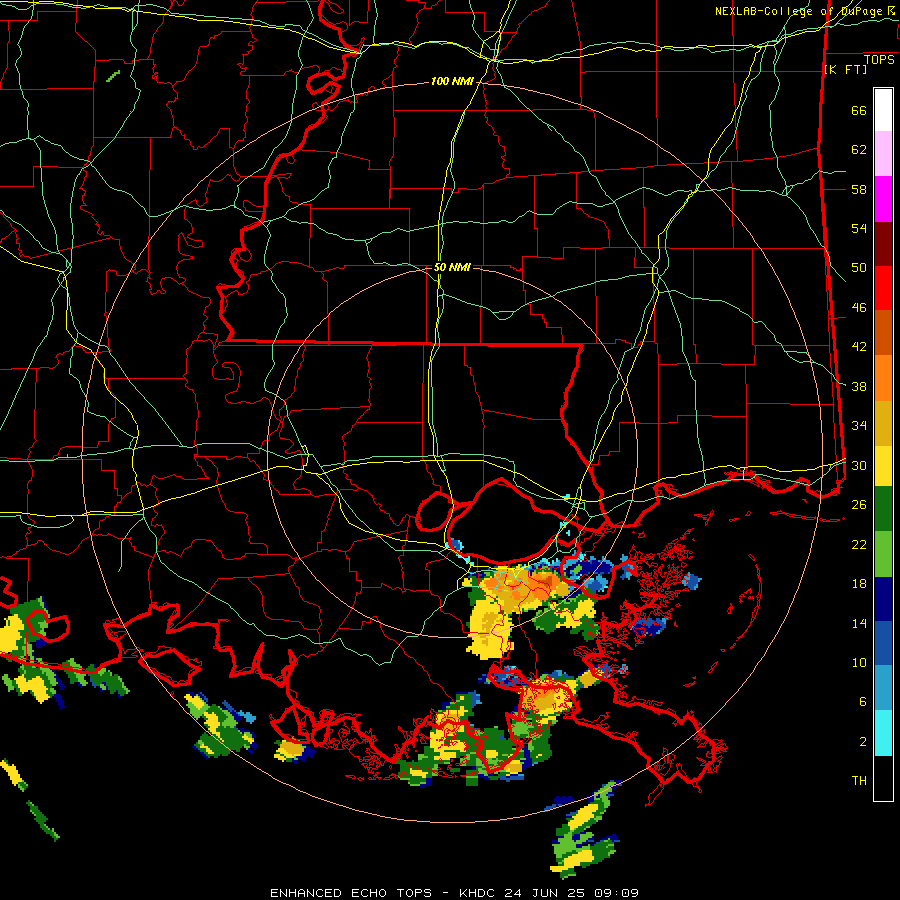Select the dark green legend swatch
The image size is (900, 900).
883,509
